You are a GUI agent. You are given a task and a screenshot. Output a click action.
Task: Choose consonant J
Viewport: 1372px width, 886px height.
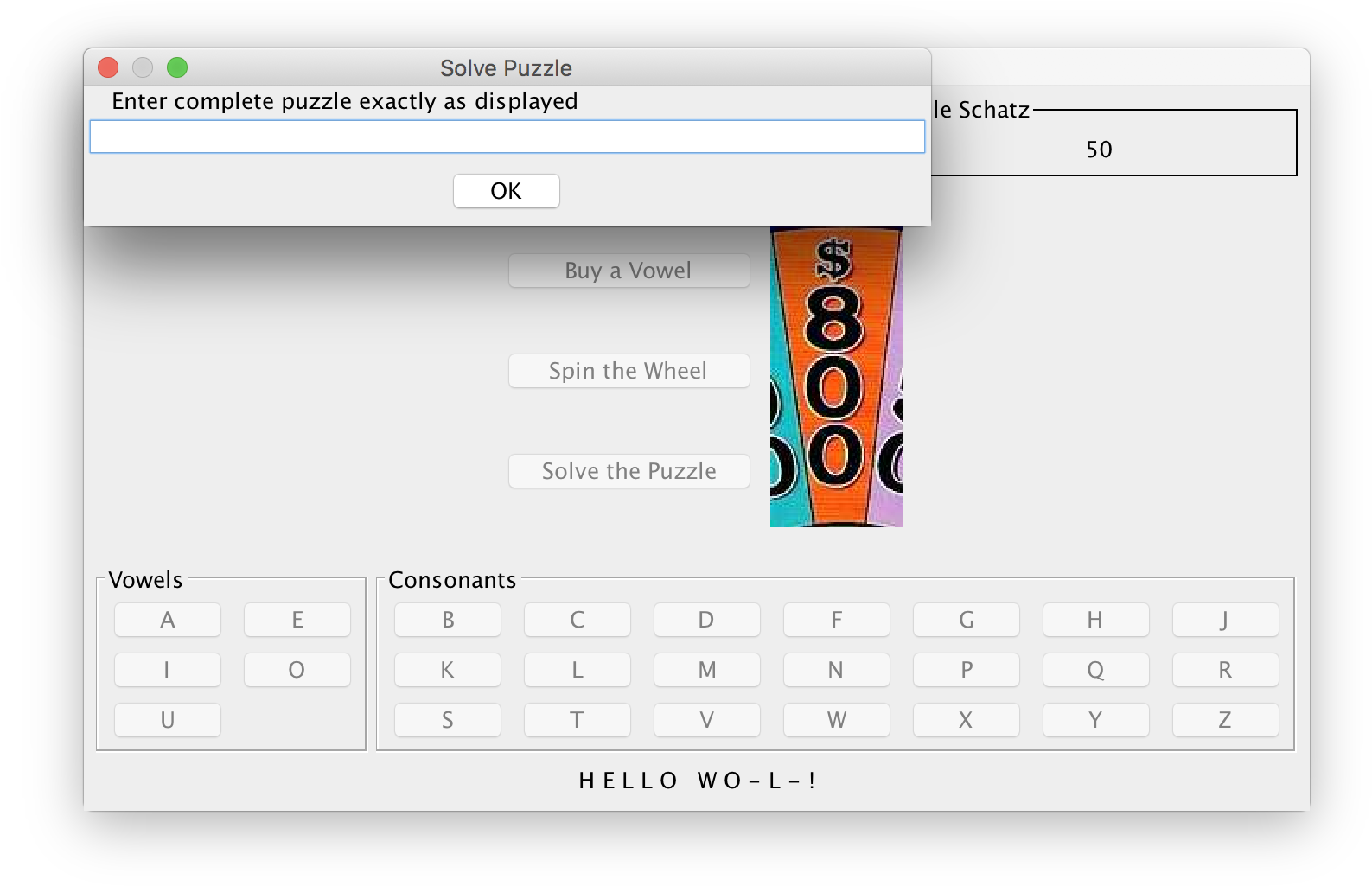(1226, 620)
